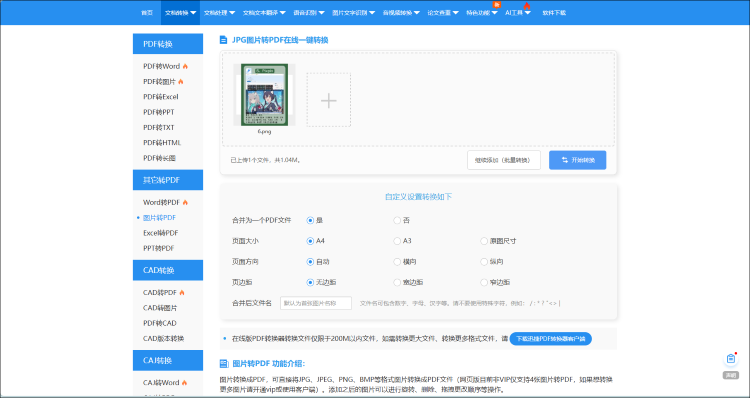Screen dimensions: 750x398
Task: Open Word转PDF in the sidebar
Action: tap(162, 202)
